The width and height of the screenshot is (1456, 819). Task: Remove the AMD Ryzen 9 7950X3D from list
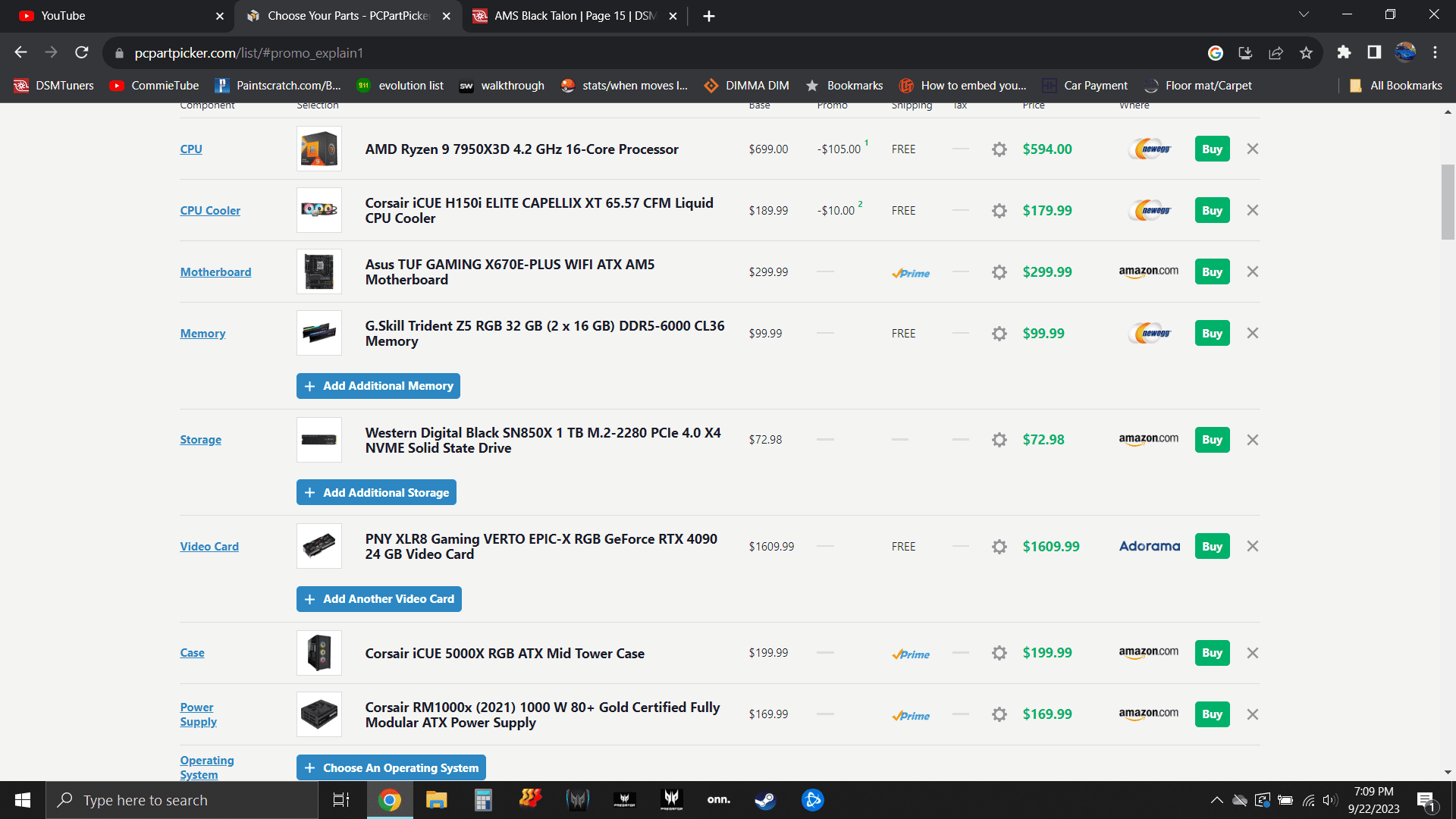1253,149
